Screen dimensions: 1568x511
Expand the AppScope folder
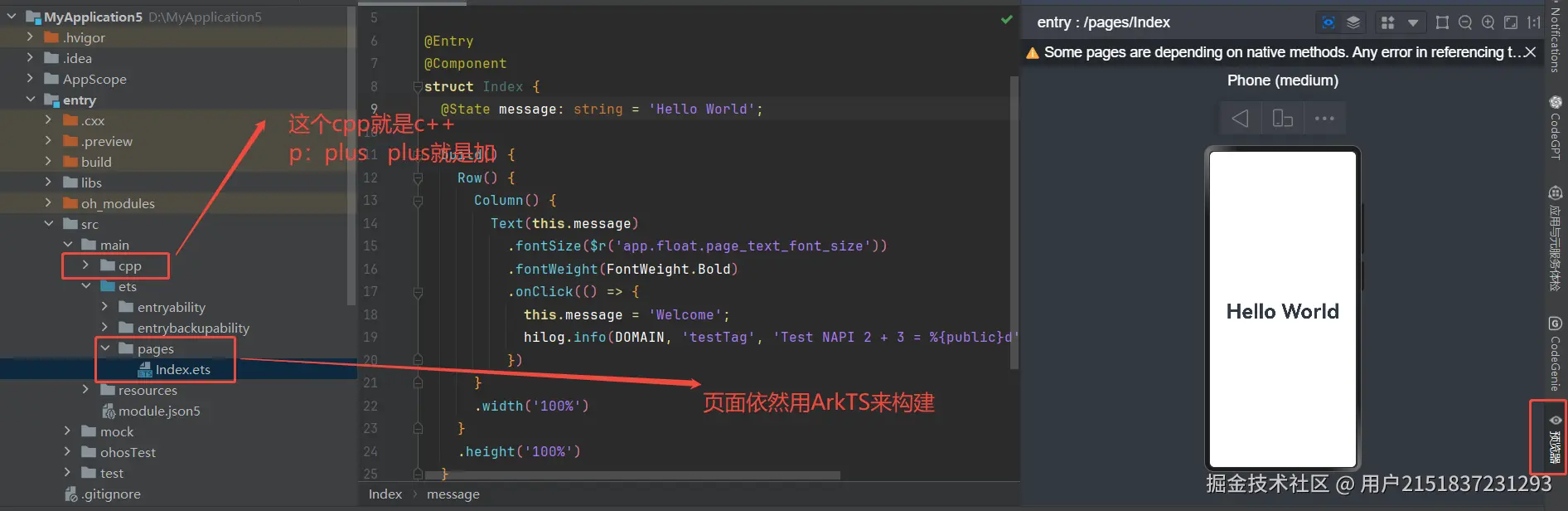pos(30,79)
